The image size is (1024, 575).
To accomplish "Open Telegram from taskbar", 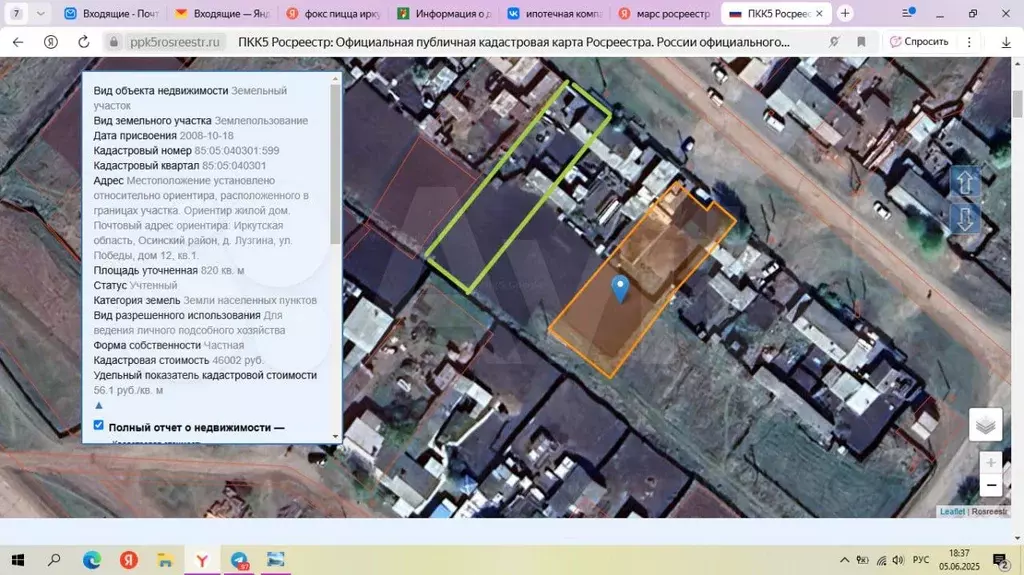I will [239, 560].
